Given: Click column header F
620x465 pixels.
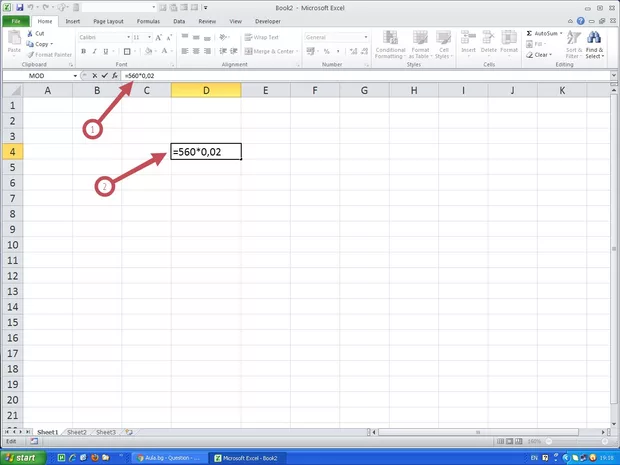Looking at the screenshot, I should point(315,91).
